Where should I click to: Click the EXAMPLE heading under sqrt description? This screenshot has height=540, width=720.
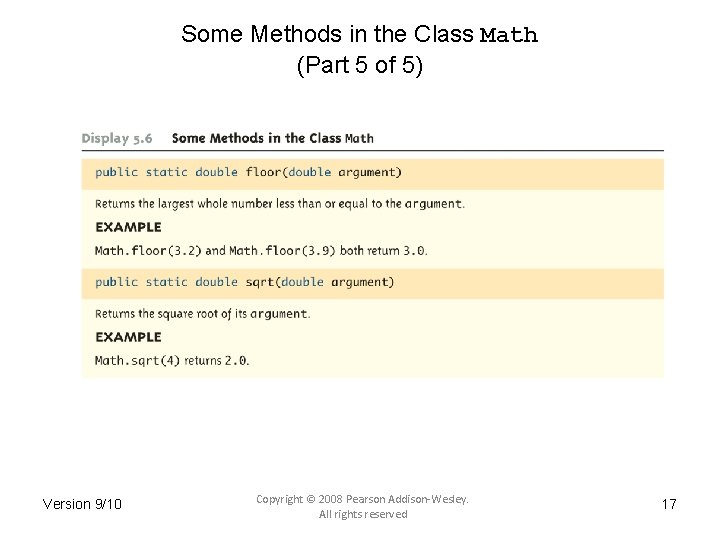(128, 337)
